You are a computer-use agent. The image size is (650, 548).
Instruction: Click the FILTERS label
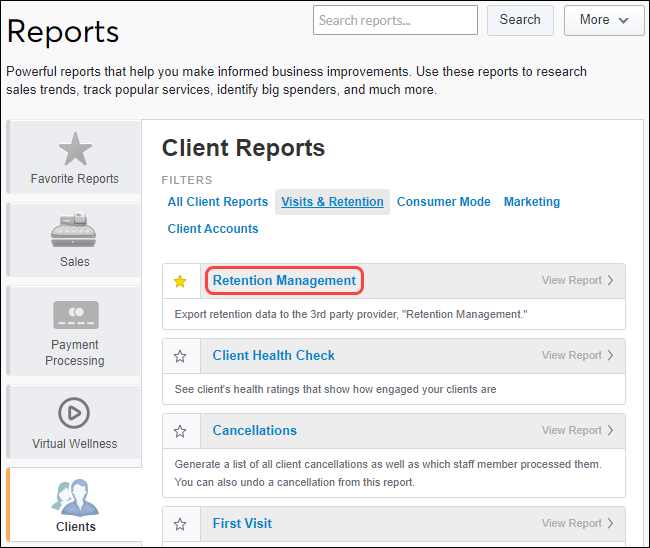(x=187, y=180)
